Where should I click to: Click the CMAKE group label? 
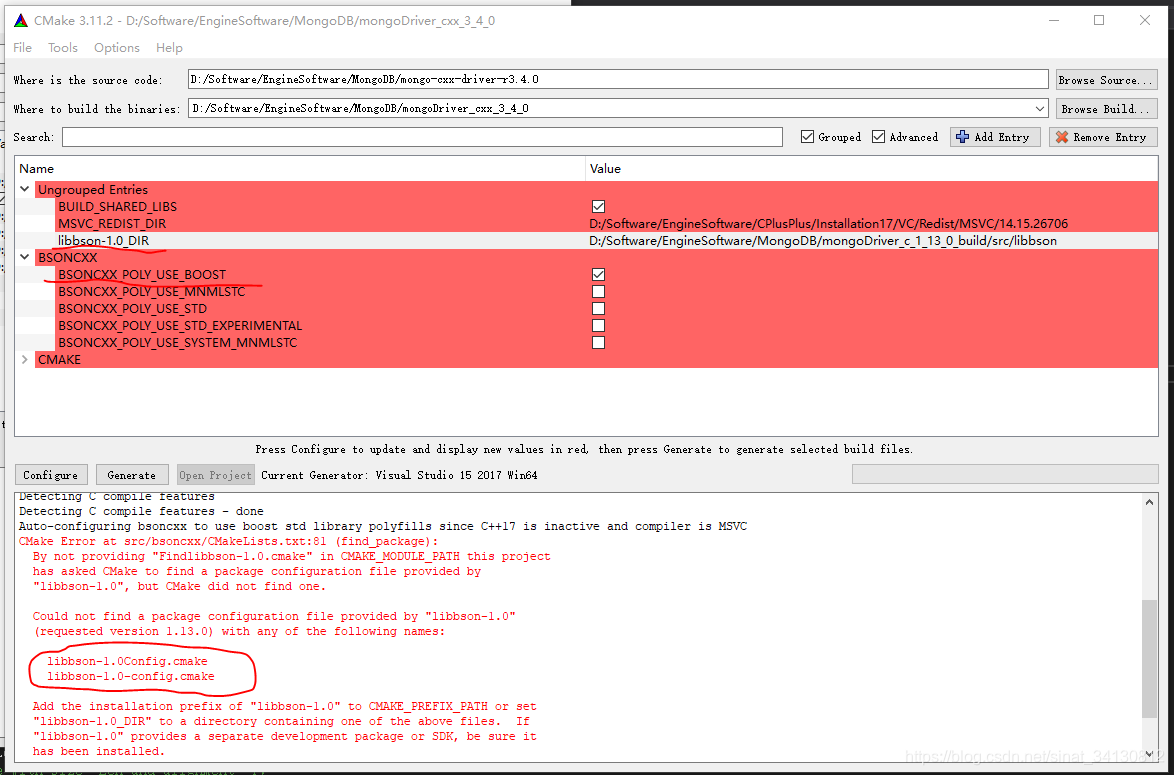coord(59,359)
